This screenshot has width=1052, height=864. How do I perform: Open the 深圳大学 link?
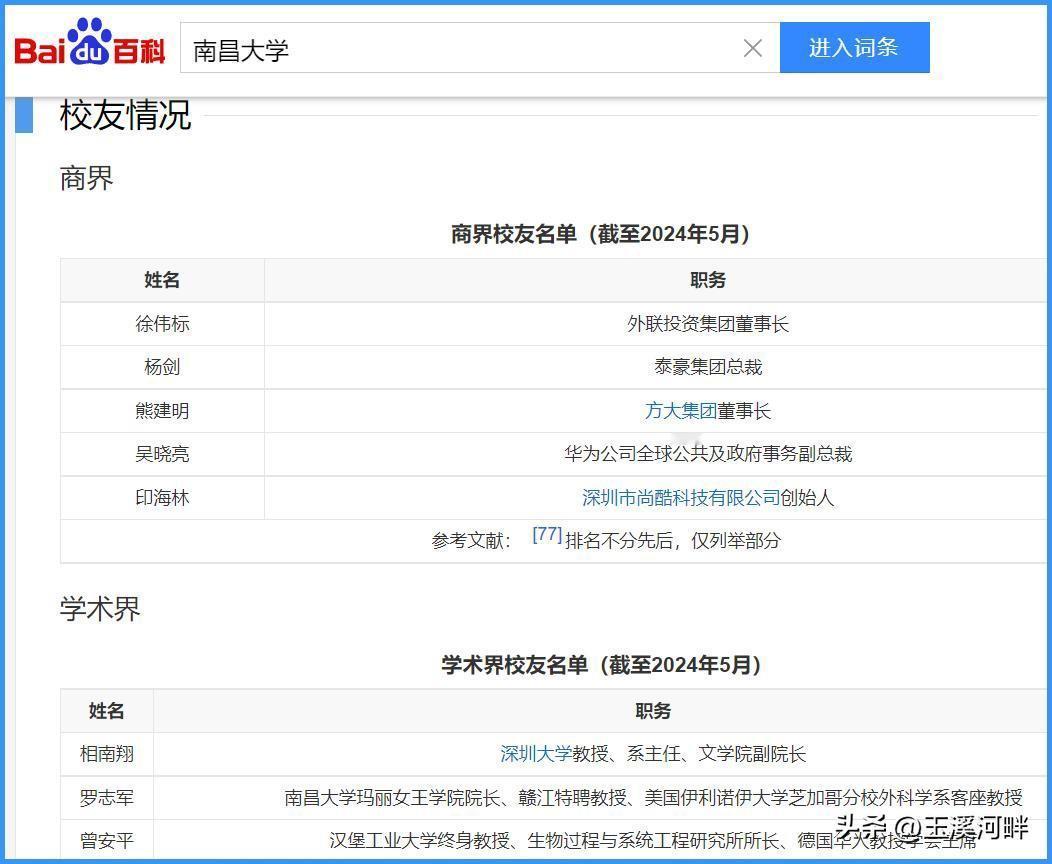536,754
